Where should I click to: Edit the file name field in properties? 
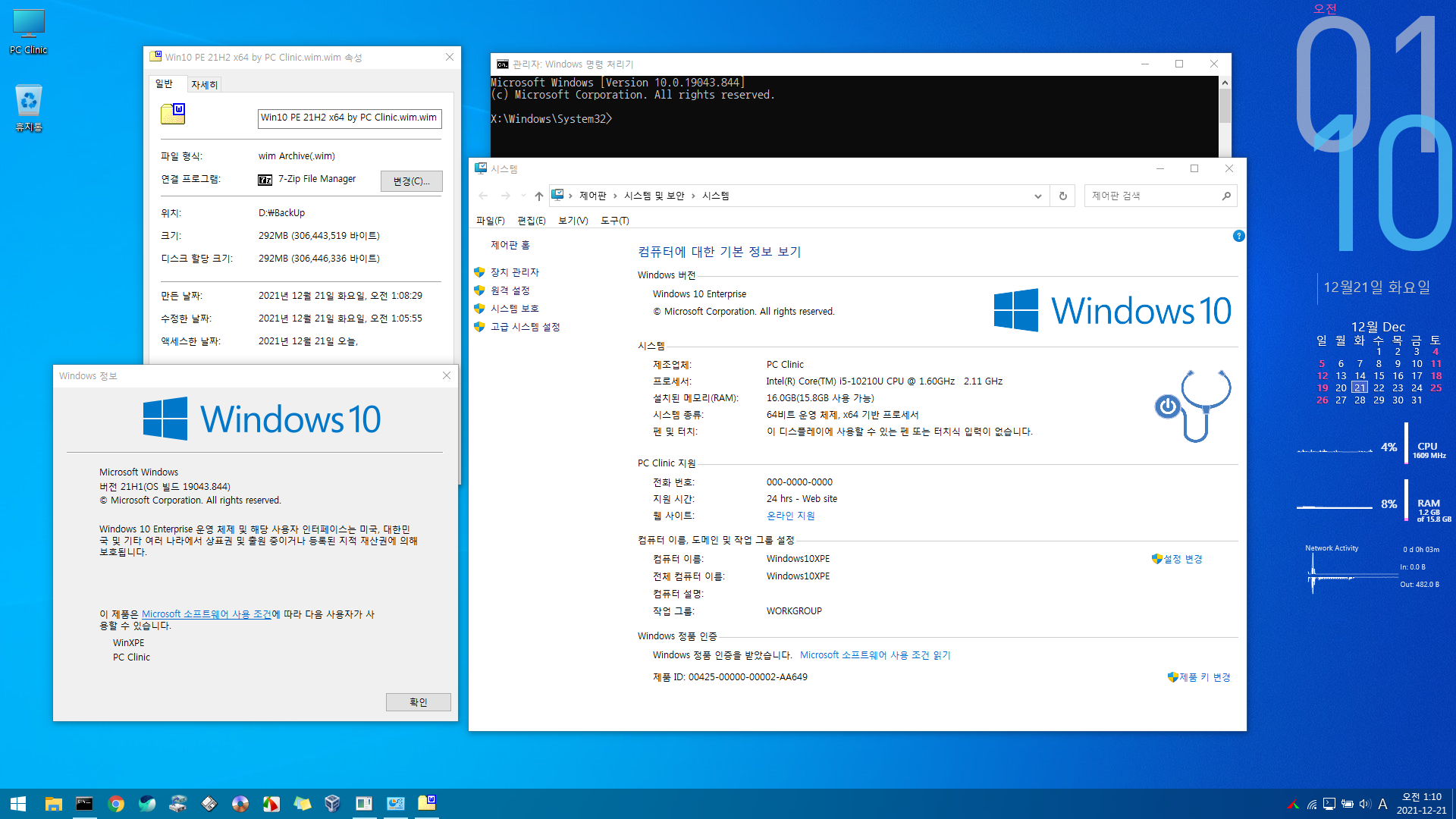350,118
